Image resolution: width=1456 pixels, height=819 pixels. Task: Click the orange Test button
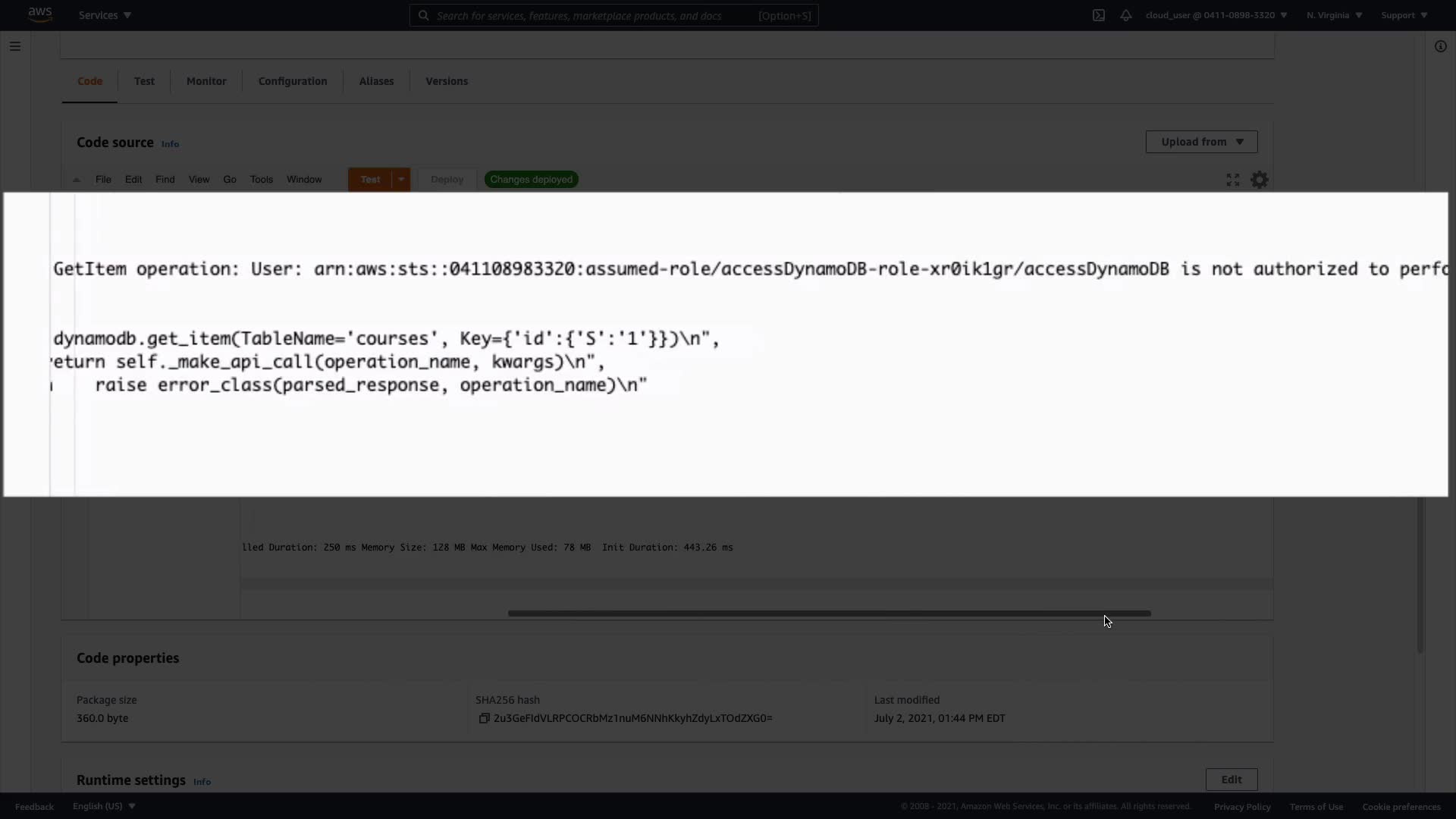pyautogui.click(x=370, y=180)
